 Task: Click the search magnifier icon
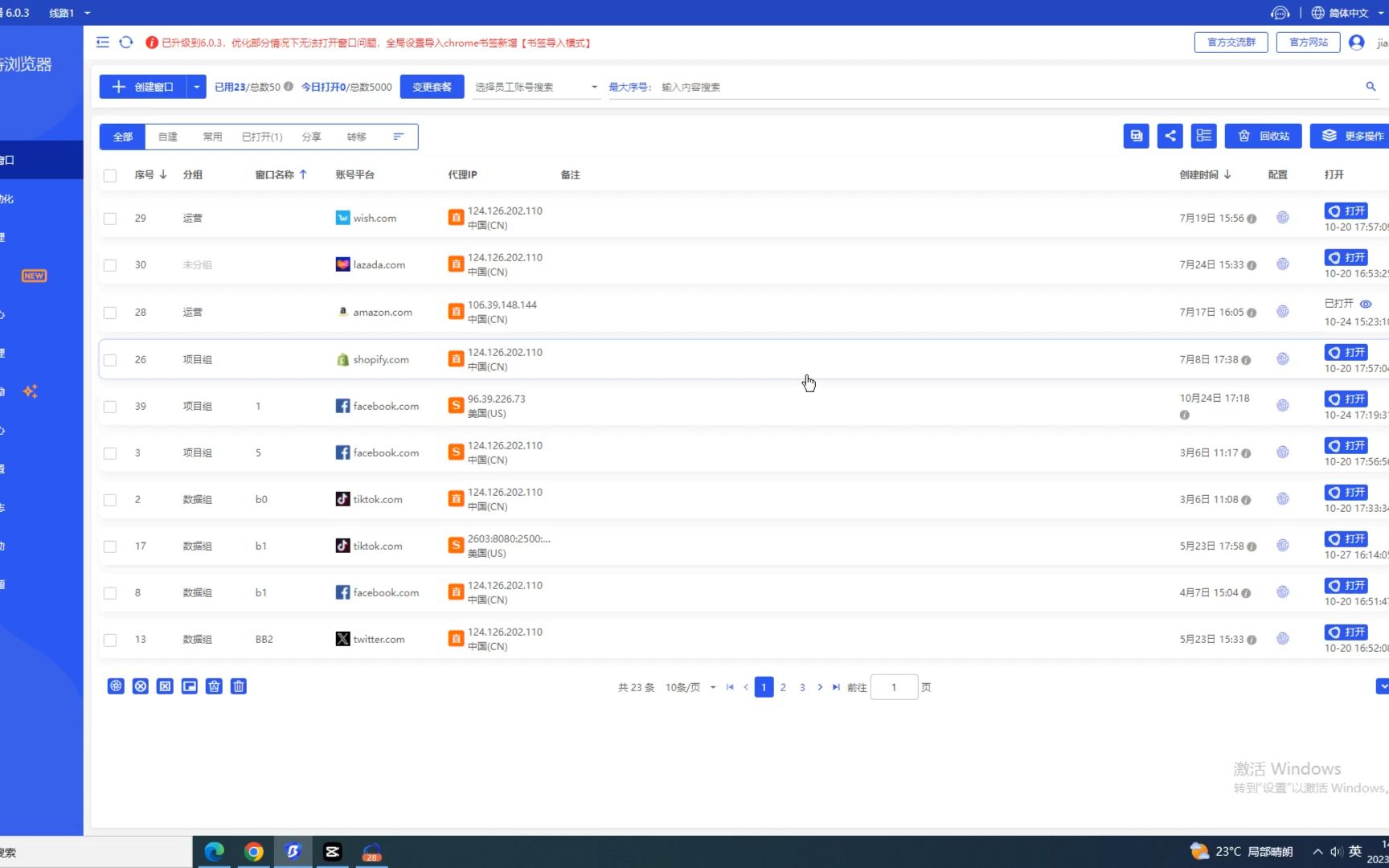1371,86
